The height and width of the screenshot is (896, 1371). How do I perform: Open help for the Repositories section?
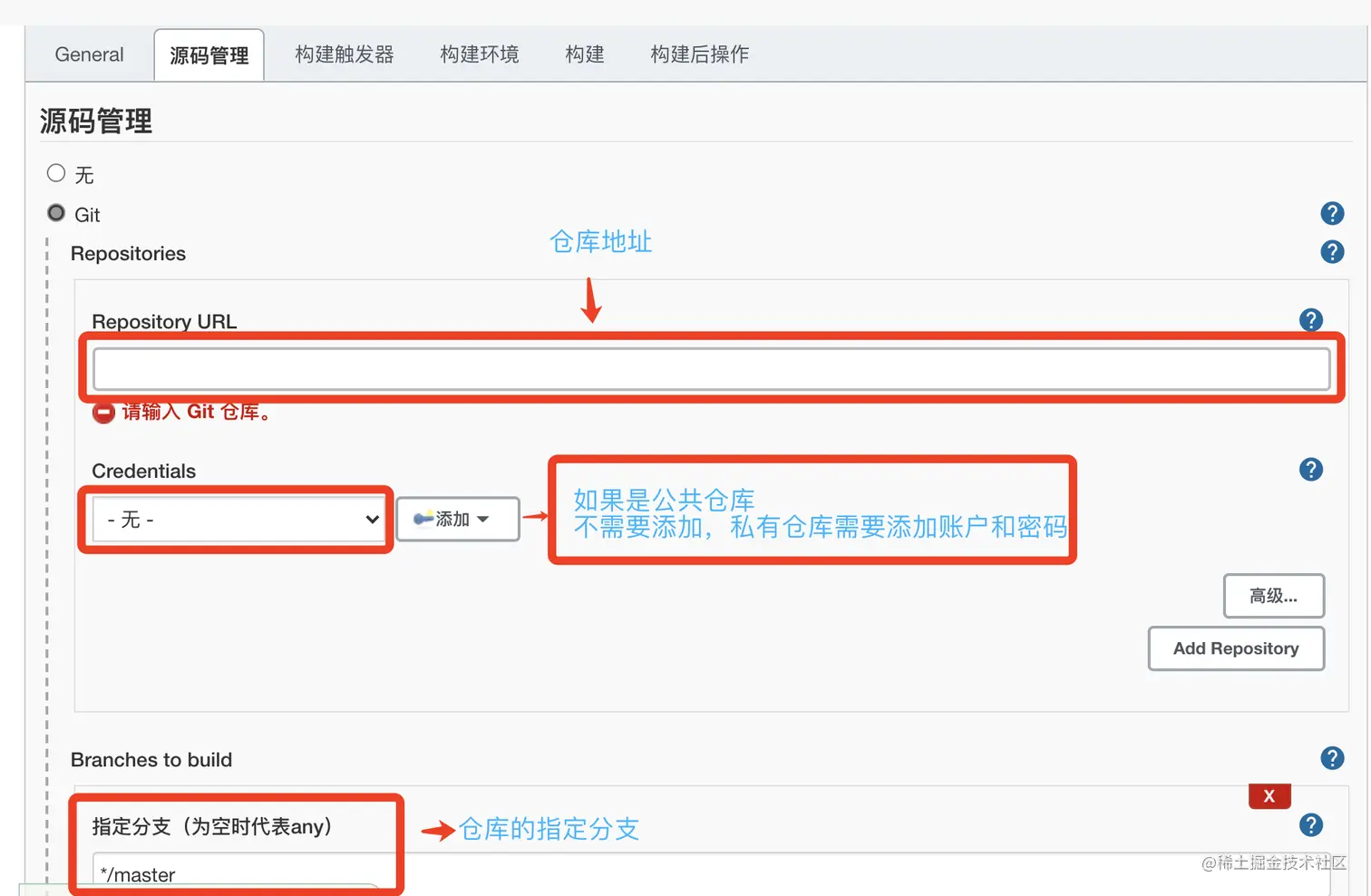[1332, 251]
